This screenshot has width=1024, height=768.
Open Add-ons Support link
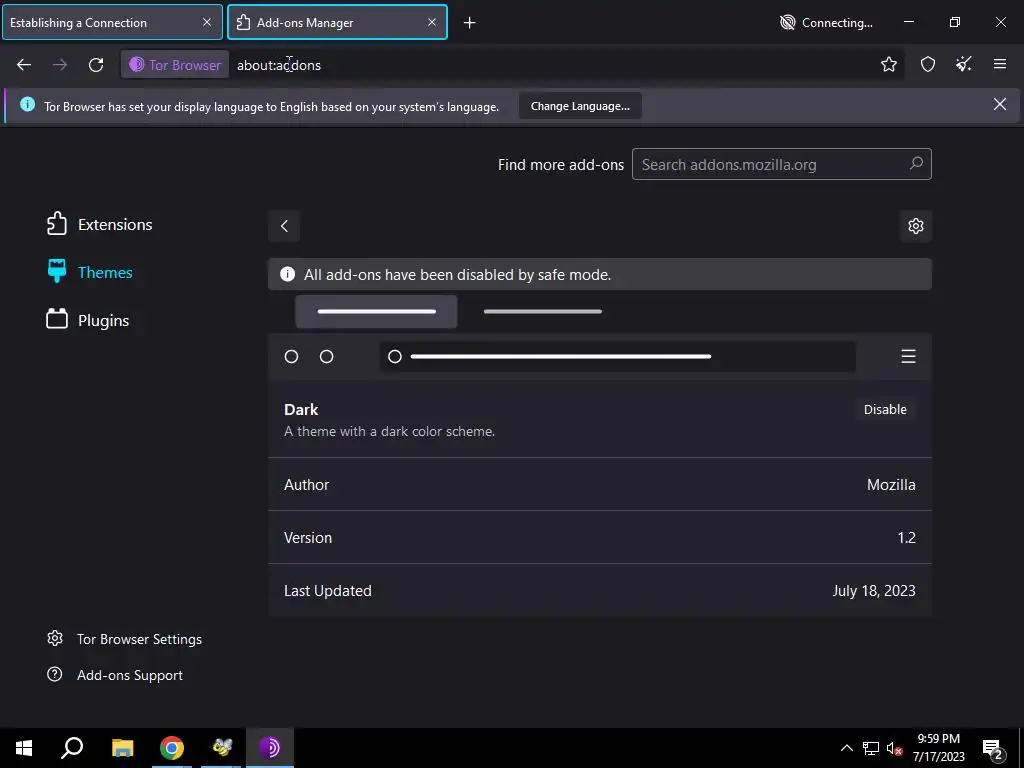pos(115,675)
